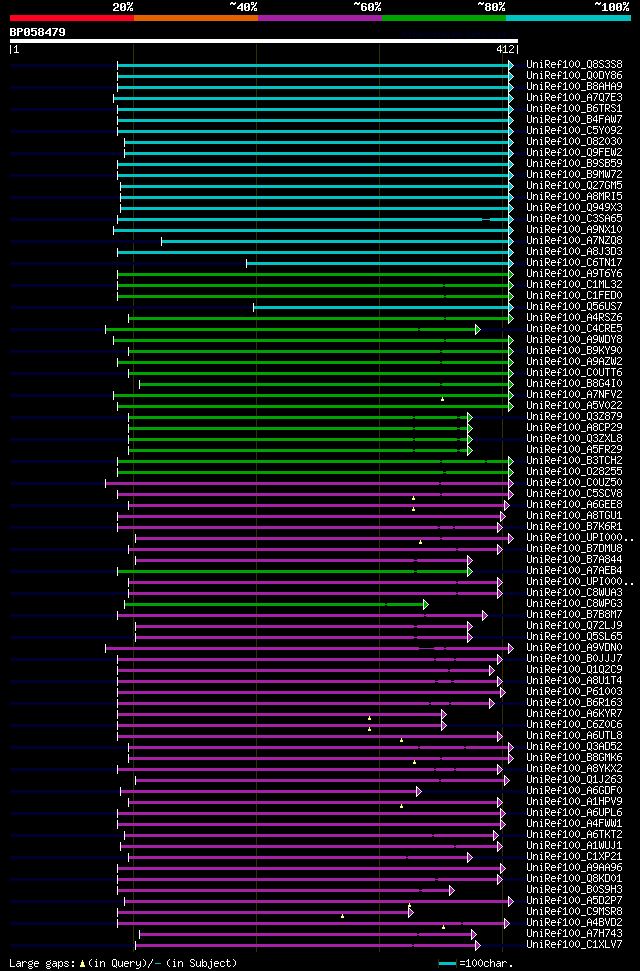The width and height of the screenshot is (640, 971).
Task: Select the cyan ~100% identity legend segment
Action: coord(569,18)
